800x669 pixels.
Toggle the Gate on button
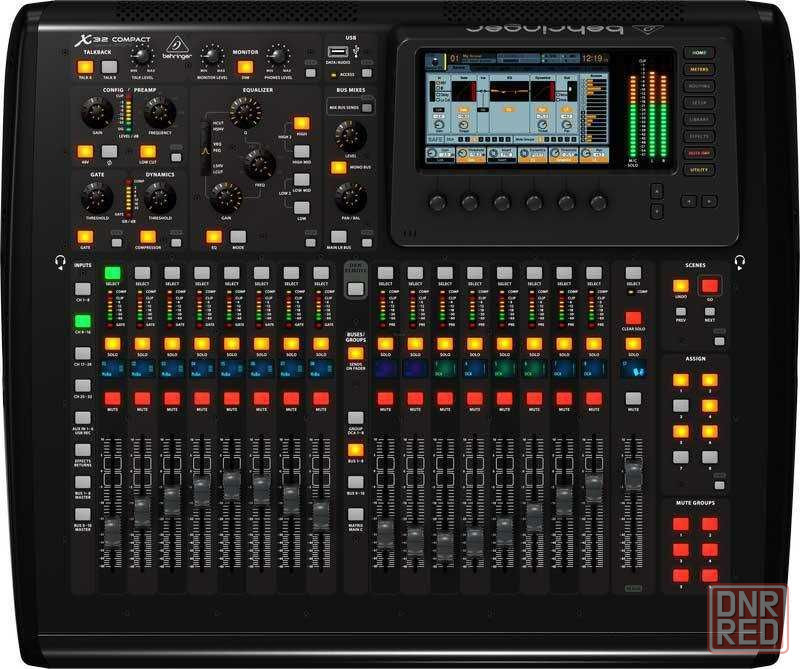pos(85,237)
